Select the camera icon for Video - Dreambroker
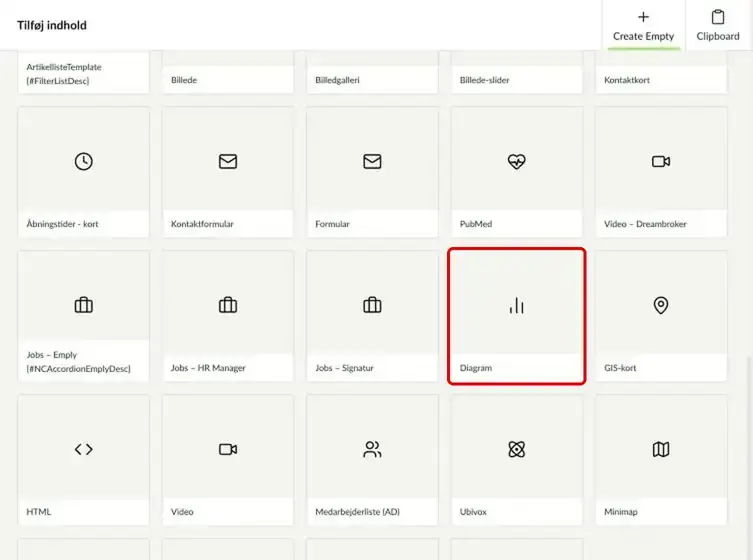The image size is (753, 560). [661, 161]
